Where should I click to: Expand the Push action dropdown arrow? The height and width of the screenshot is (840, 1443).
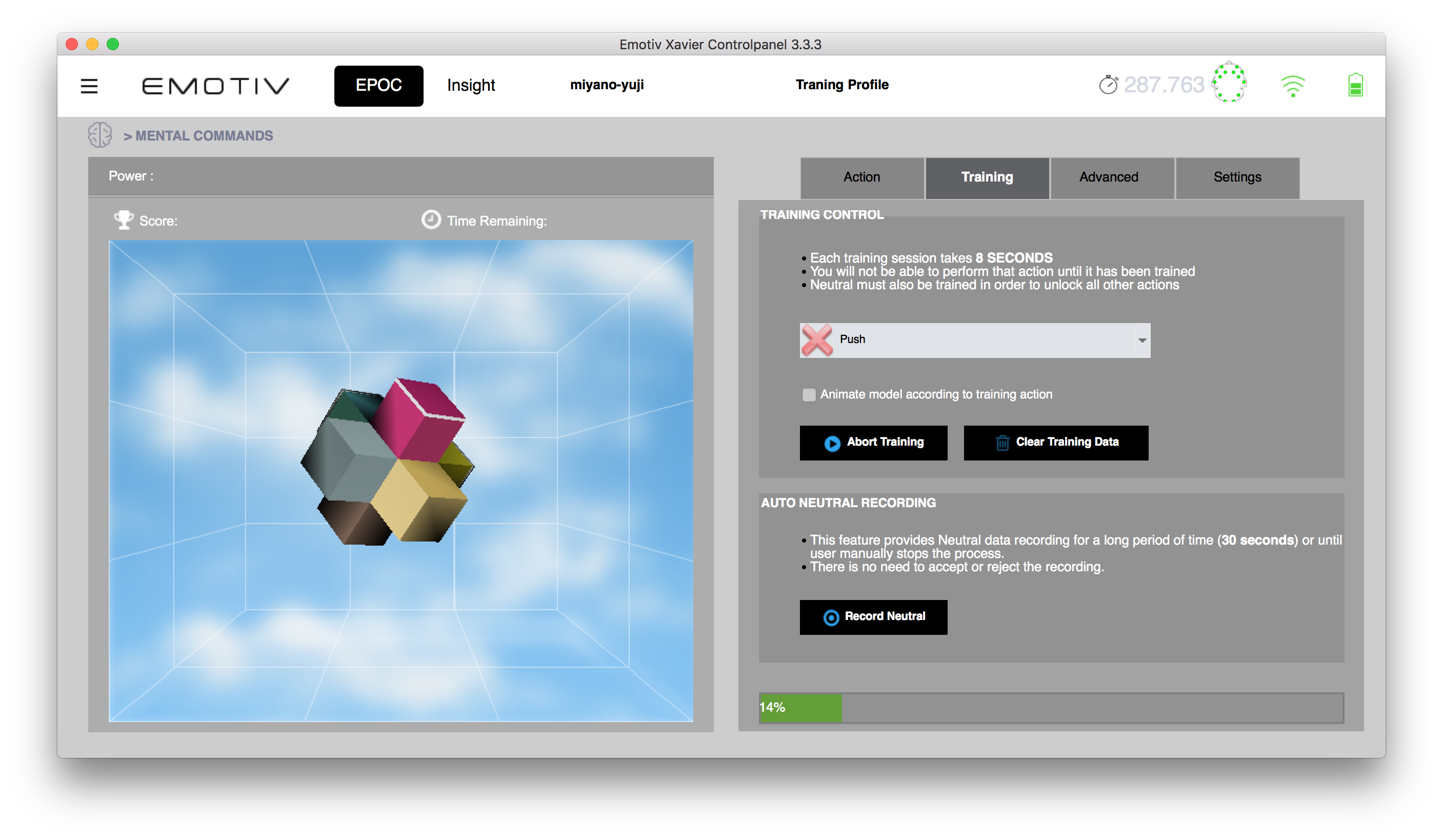coord(1142,340)
